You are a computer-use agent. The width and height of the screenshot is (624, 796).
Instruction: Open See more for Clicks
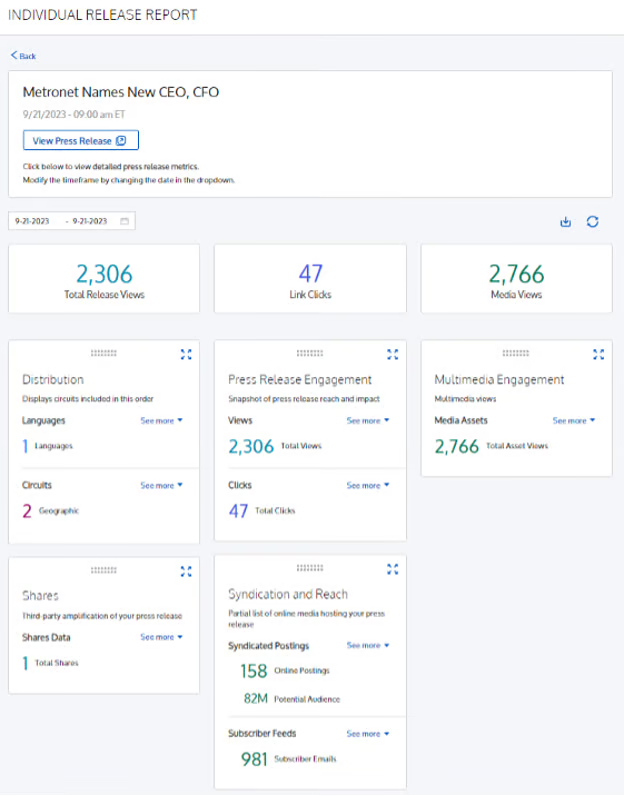[368, 486]
